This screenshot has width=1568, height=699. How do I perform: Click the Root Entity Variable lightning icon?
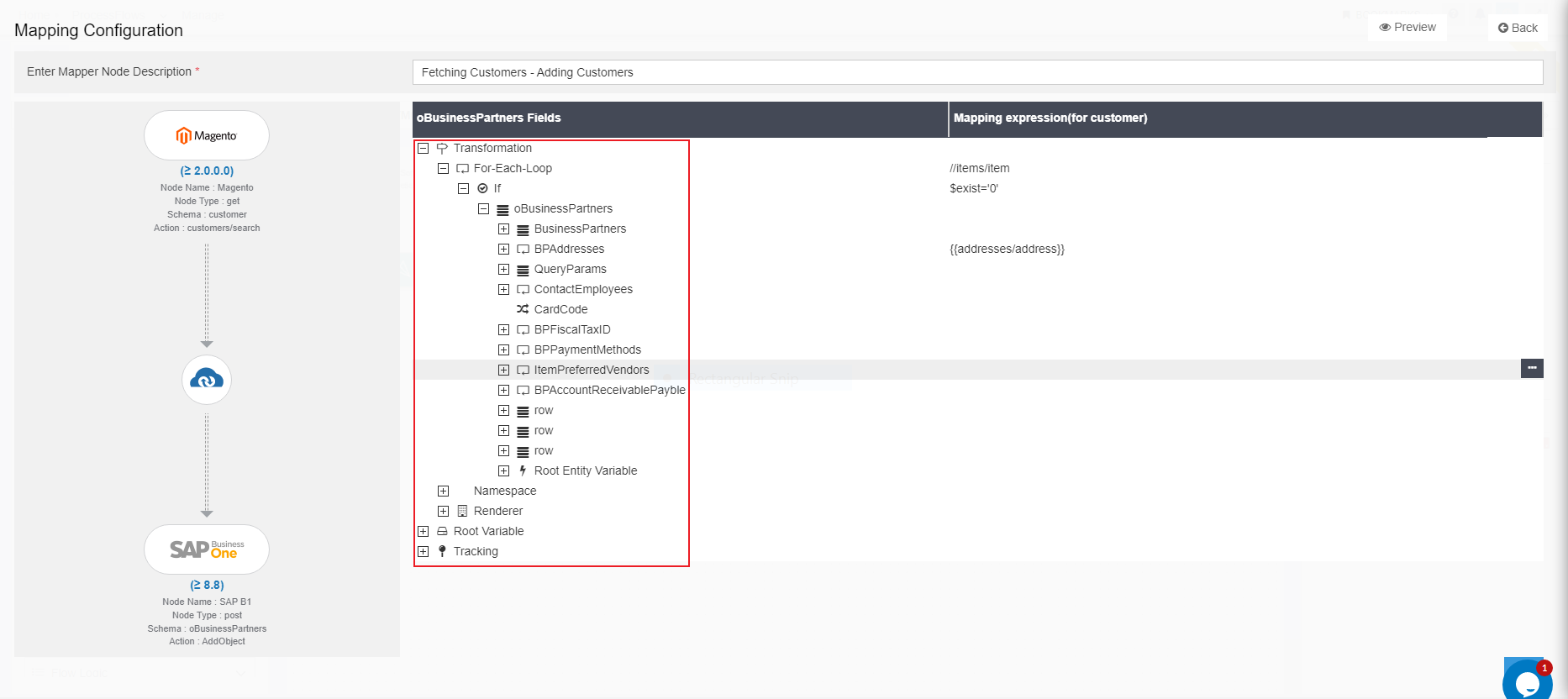click(x=523, y=470)
